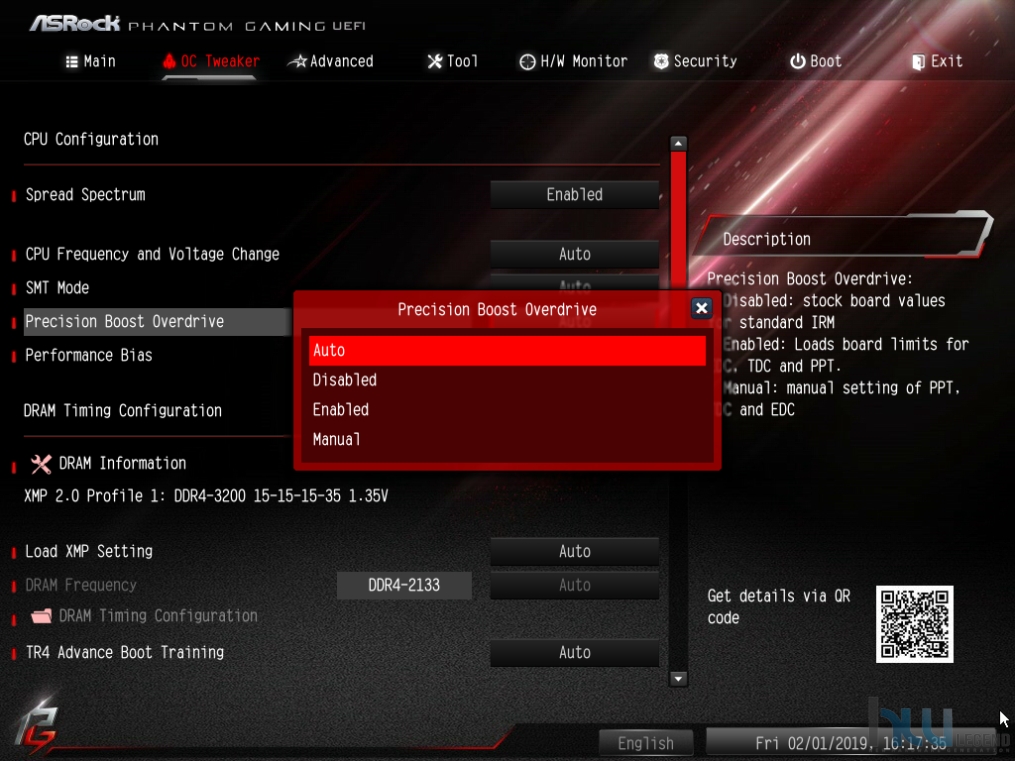Select the SMT Mode setting
1015x761 pixels.
(57, 288)
